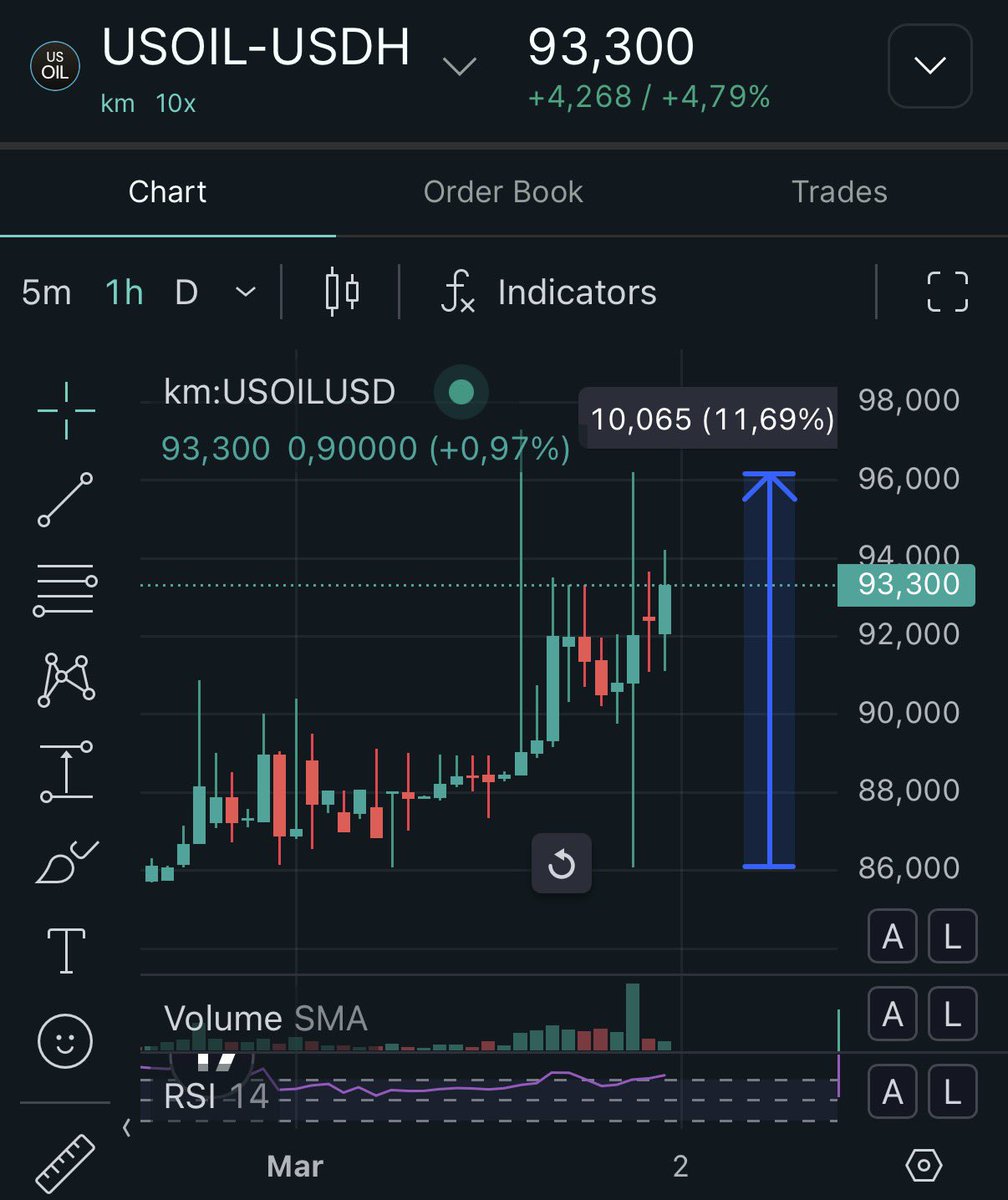
Task: Open candlestick chart style selector
Action: point(342,292)
